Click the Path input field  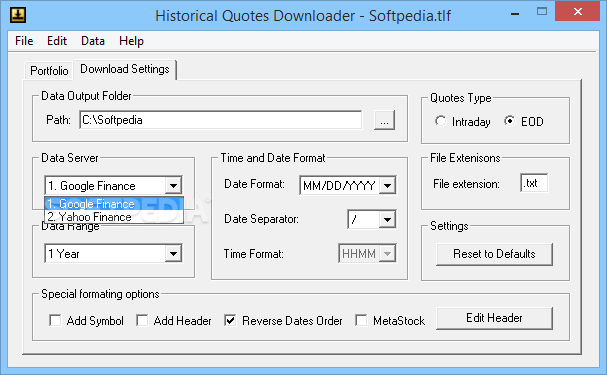[221, 120]
